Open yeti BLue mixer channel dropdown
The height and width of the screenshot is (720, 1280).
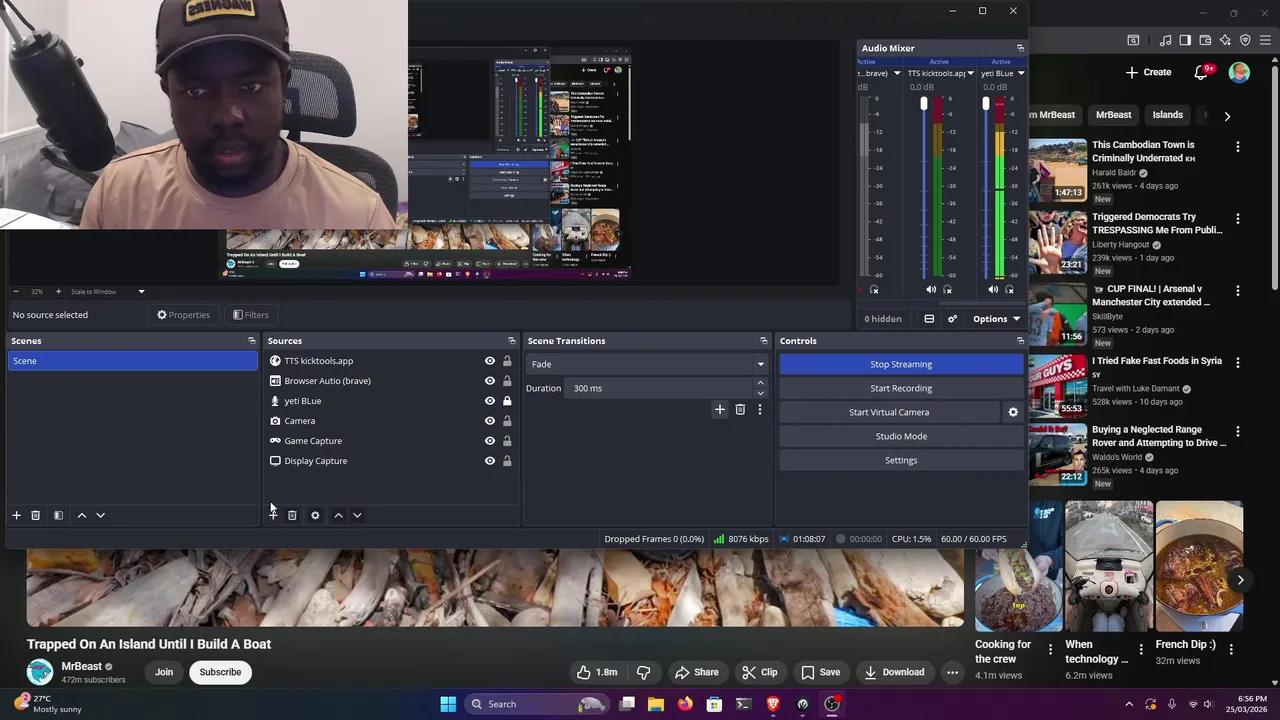1020,73
